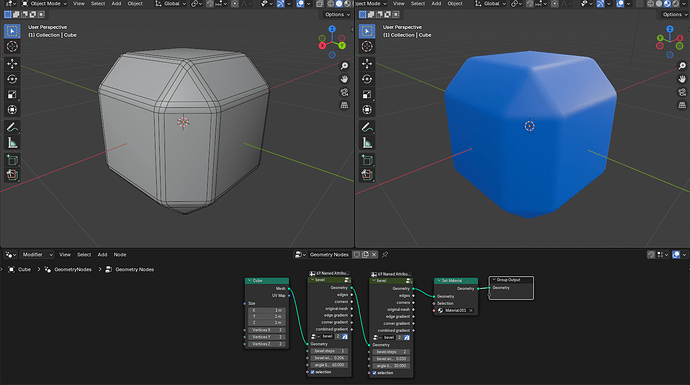Click the zoom magnifier icon in left viewport
This screenshot has width=690, height=385.
point(344,66)
